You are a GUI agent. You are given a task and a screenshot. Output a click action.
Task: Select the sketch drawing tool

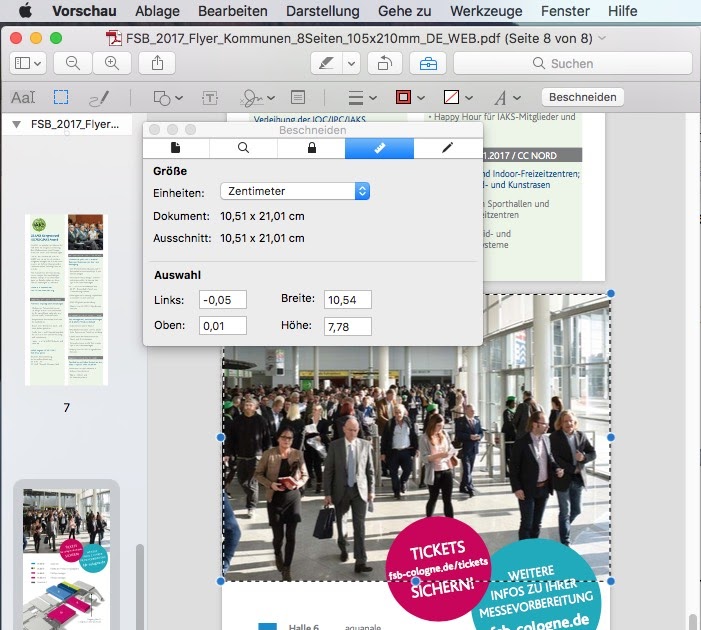point(99,98)
